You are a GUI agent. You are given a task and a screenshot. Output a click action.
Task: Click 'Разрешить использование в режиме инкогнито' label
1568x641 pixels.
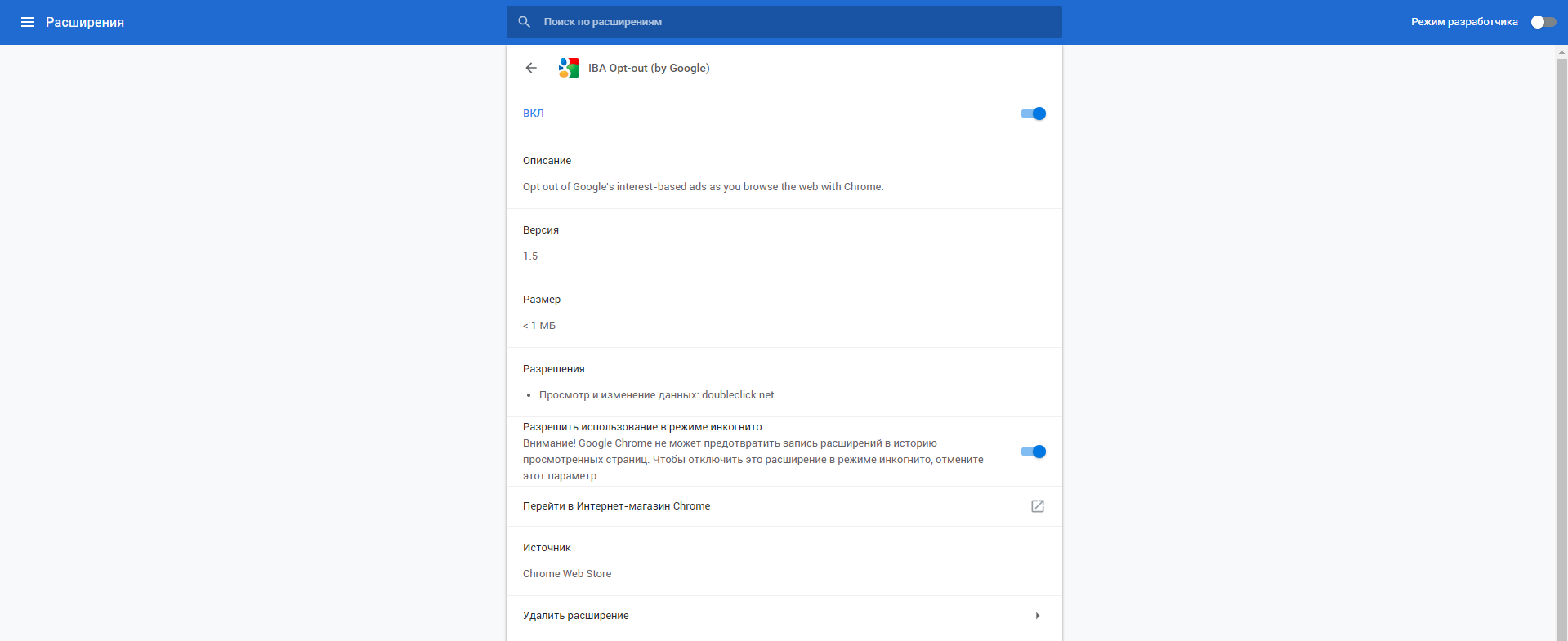(x=642, y=427)
